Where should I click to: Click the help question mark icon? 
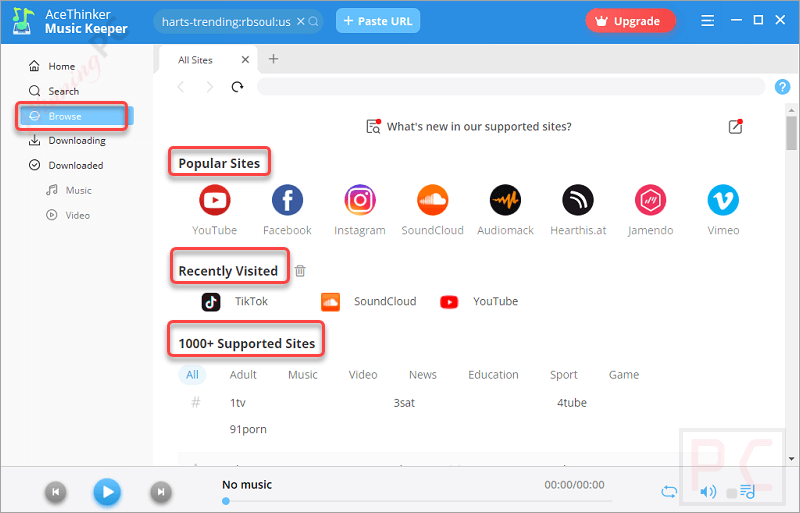782,87
